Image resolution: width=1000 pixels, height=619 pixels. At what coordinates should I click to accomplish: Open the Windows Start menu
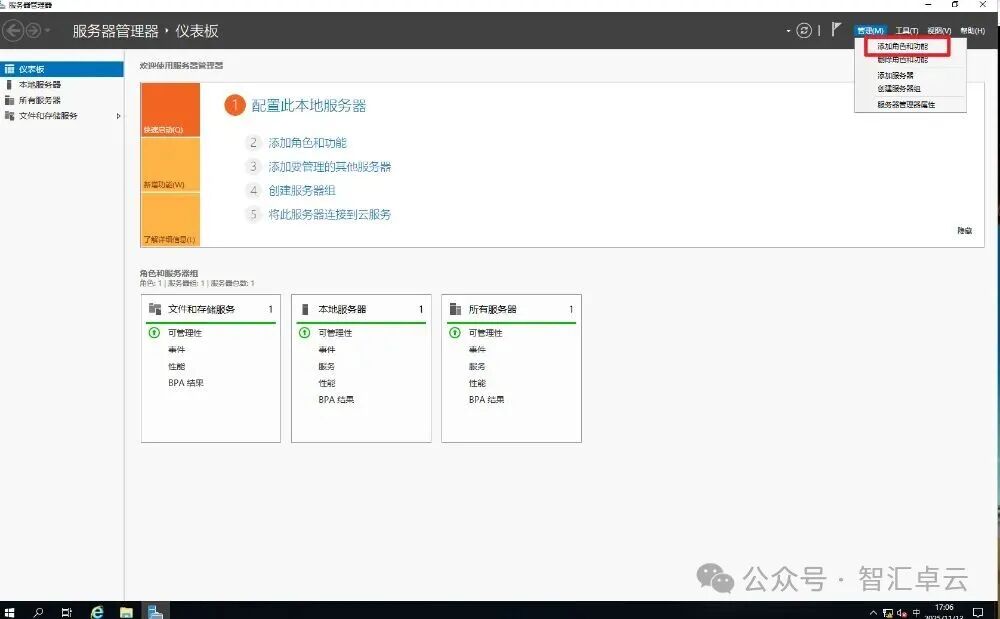pyautogui.click(x=10, y=611)
